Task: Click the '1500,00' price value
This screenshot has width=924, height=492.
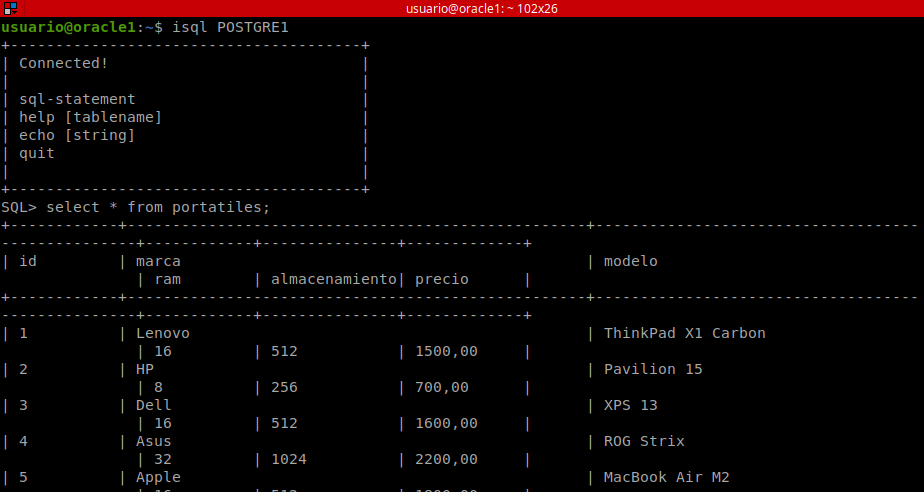Action: (446, 352)
